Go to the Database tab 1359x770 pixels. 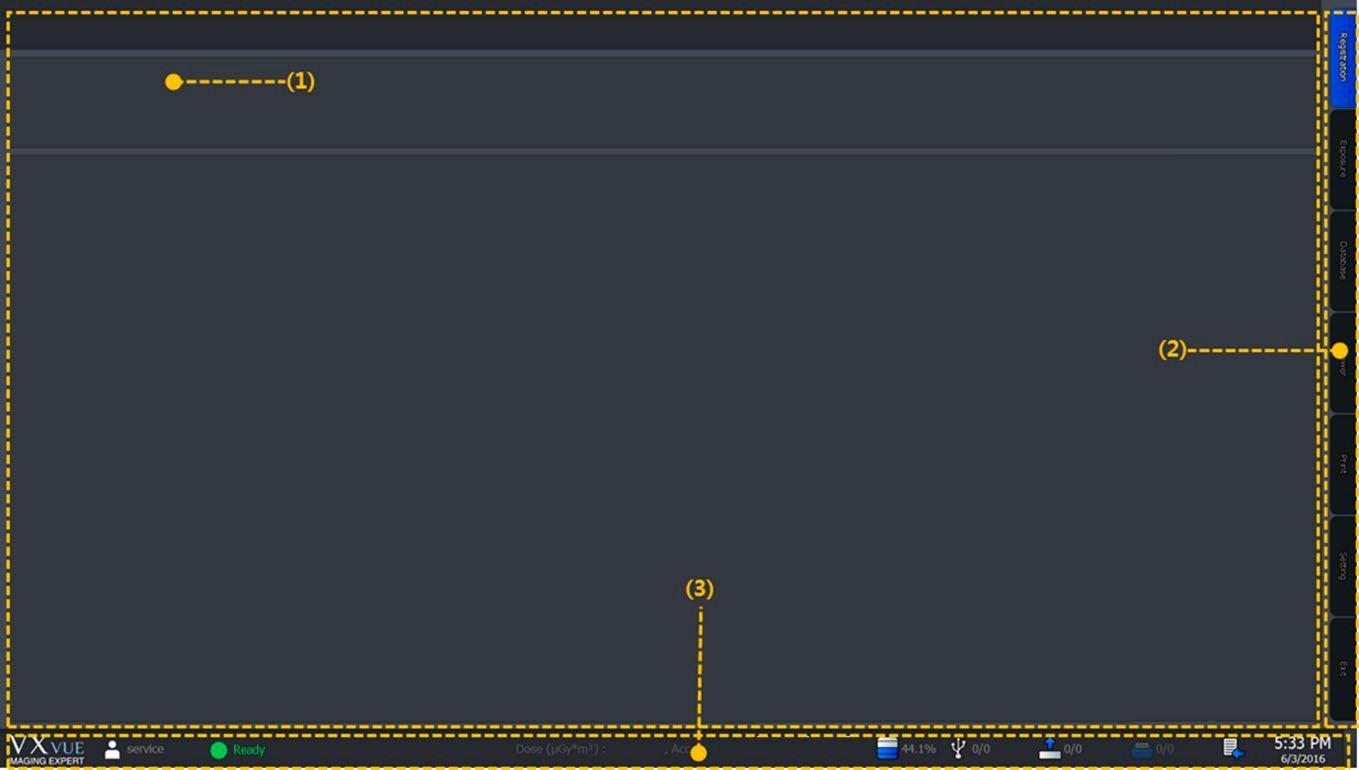[x=1342, y=261]
